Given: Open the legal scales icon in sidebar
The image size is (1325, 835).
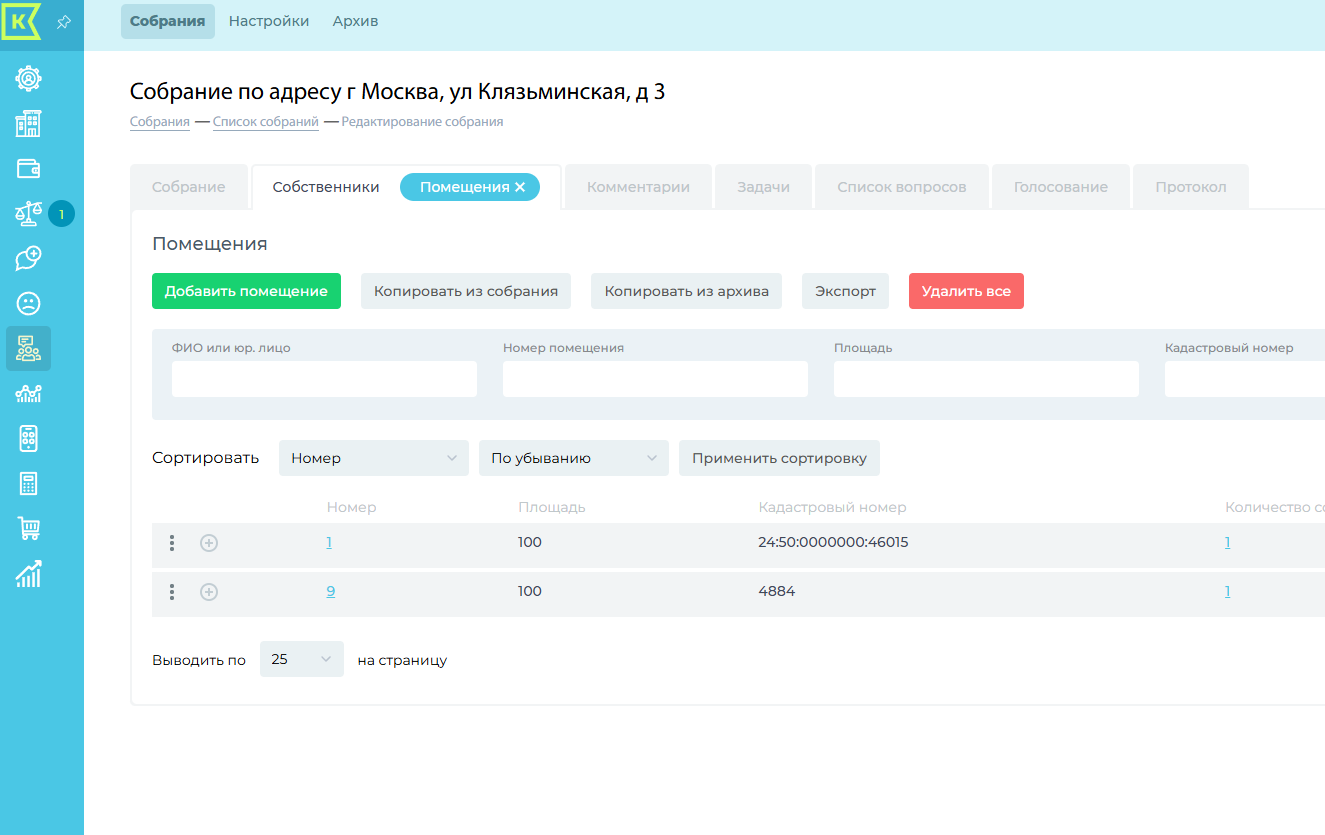Looking at the screenshot, I should click(28, 214).
